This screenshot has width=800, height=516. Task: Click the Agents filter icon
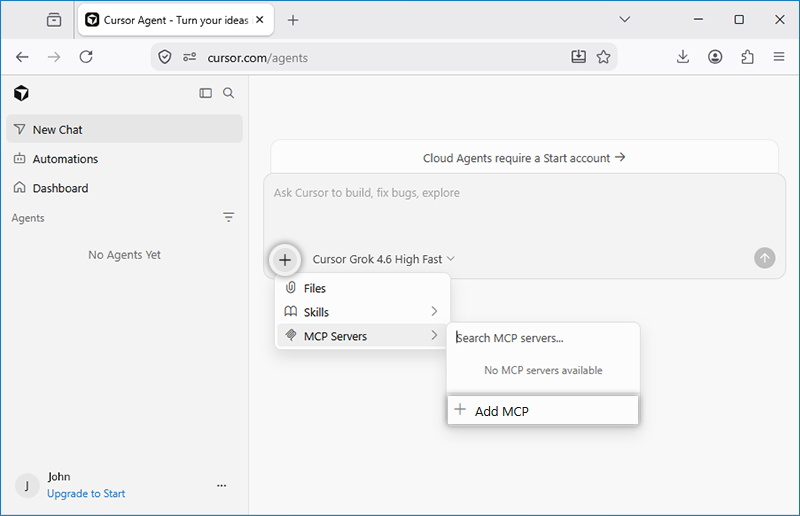229,217
